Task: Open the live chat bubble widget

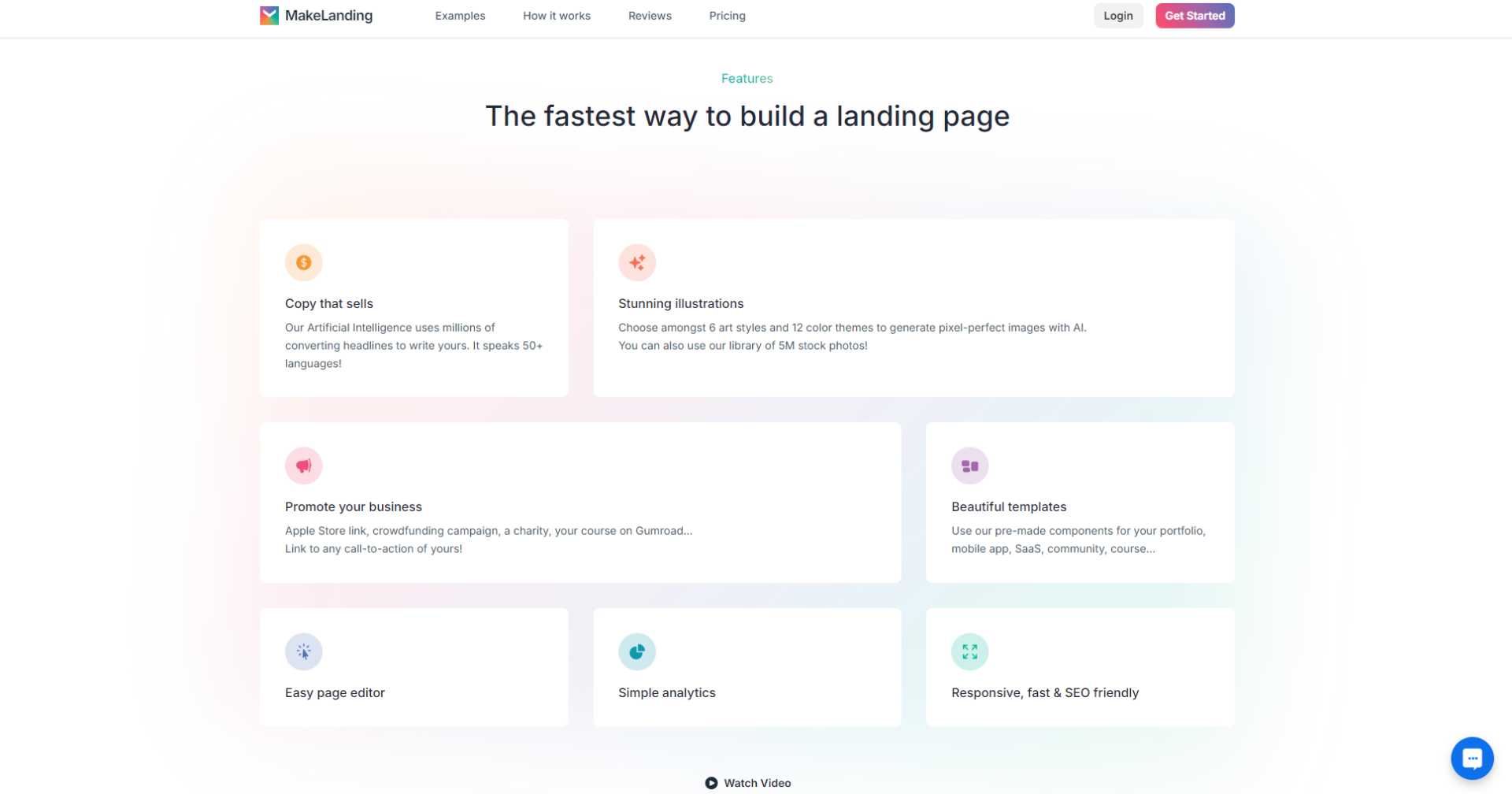Action: tap(1471, 758)
